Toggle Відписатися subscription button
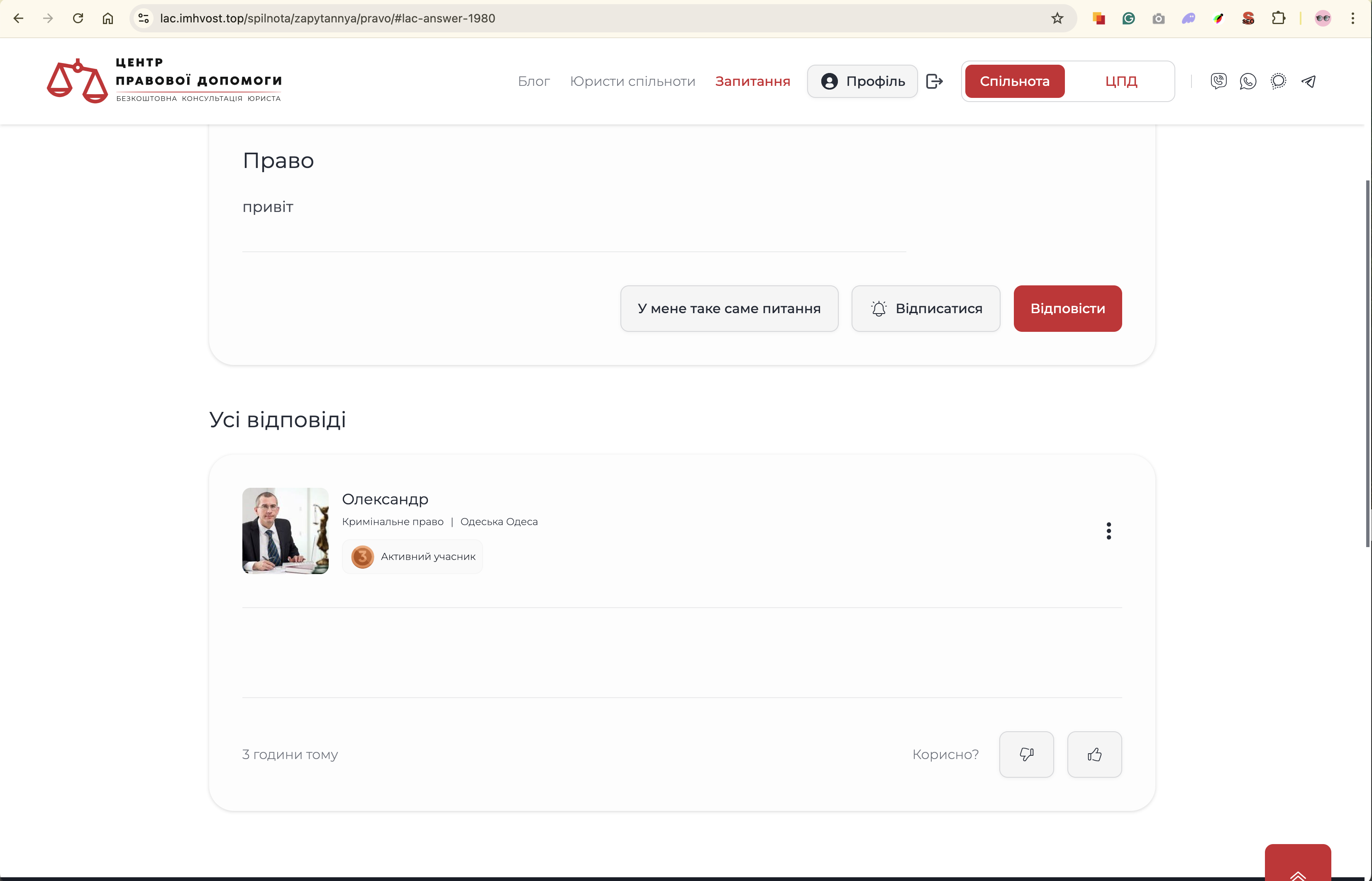This screenshot has width=1372, height=881. click(925, 308)
